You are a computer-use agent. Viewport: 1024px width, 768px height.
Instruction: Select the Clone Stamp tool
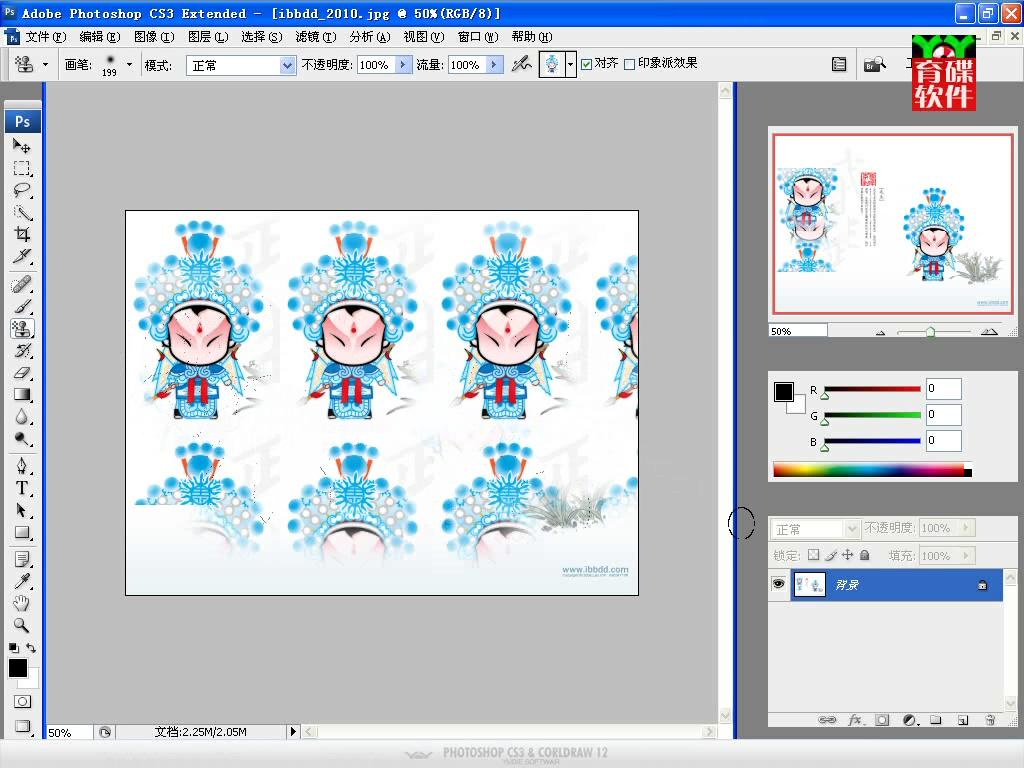coord(22,328)
